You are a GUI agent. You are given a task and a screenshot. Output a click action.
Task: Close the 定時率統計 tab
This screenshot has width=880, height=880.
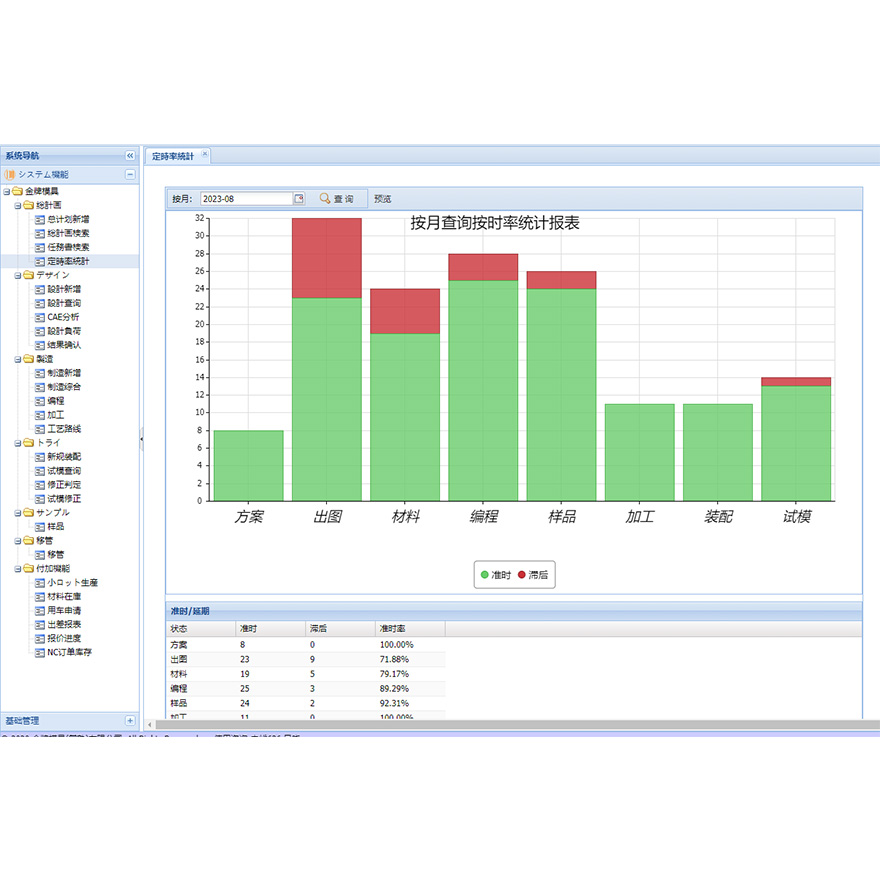coord(205,155)
